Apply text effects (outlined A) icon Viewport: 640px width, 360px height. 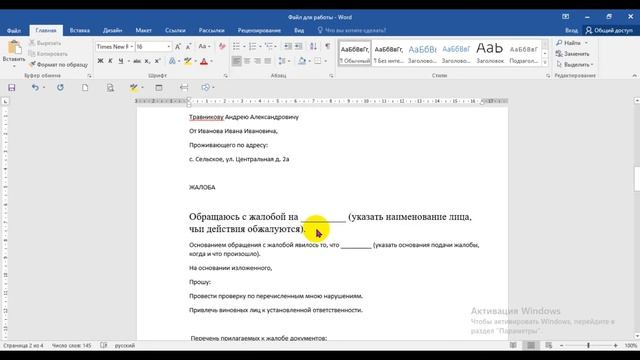pos(172,61)
